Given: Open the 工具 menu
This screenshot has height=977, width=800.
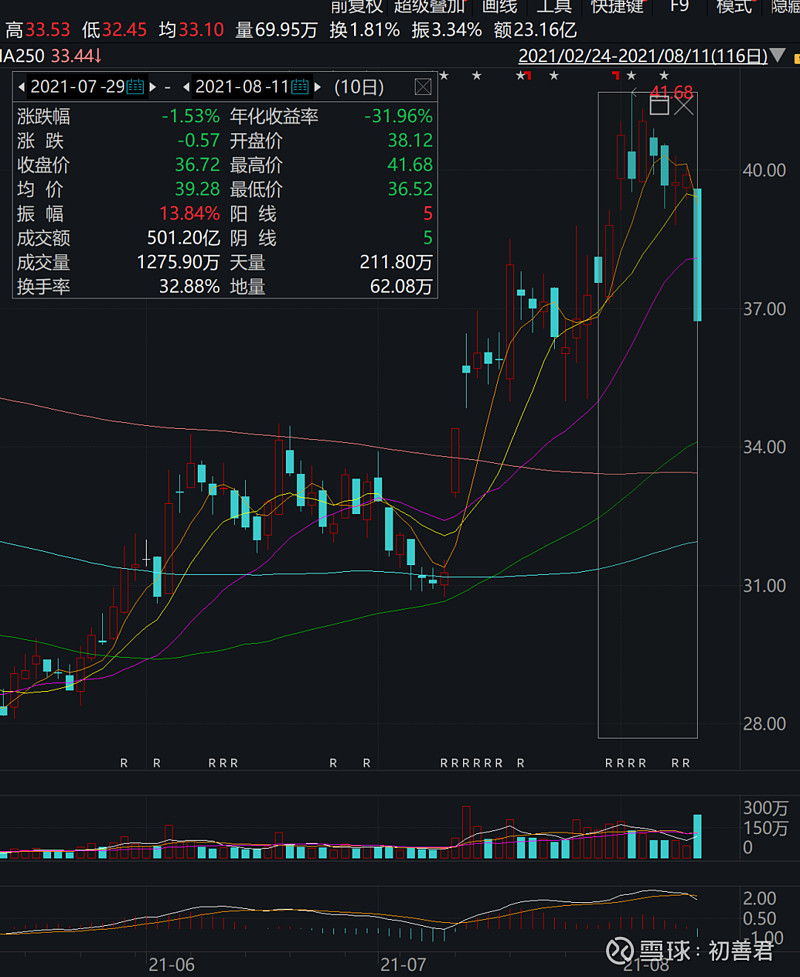Looking at the screenshot, I should (554, 6).
